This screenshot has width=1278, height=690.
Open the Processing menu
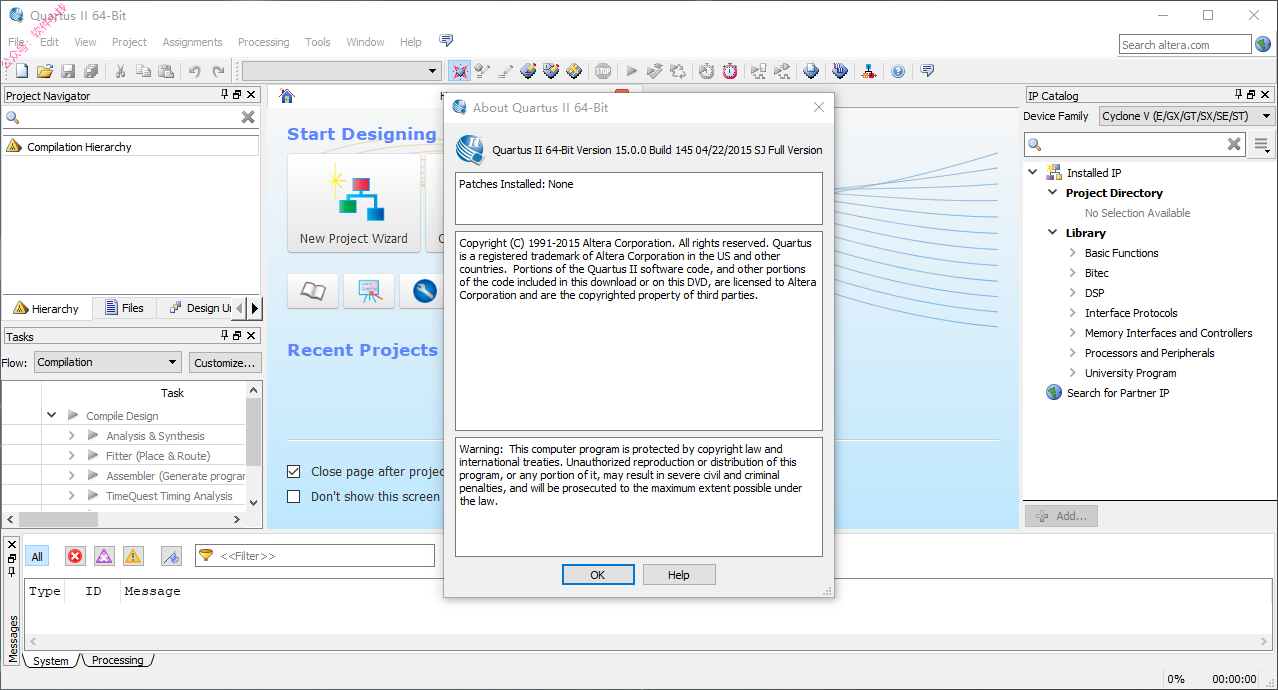tap(263, 42)
